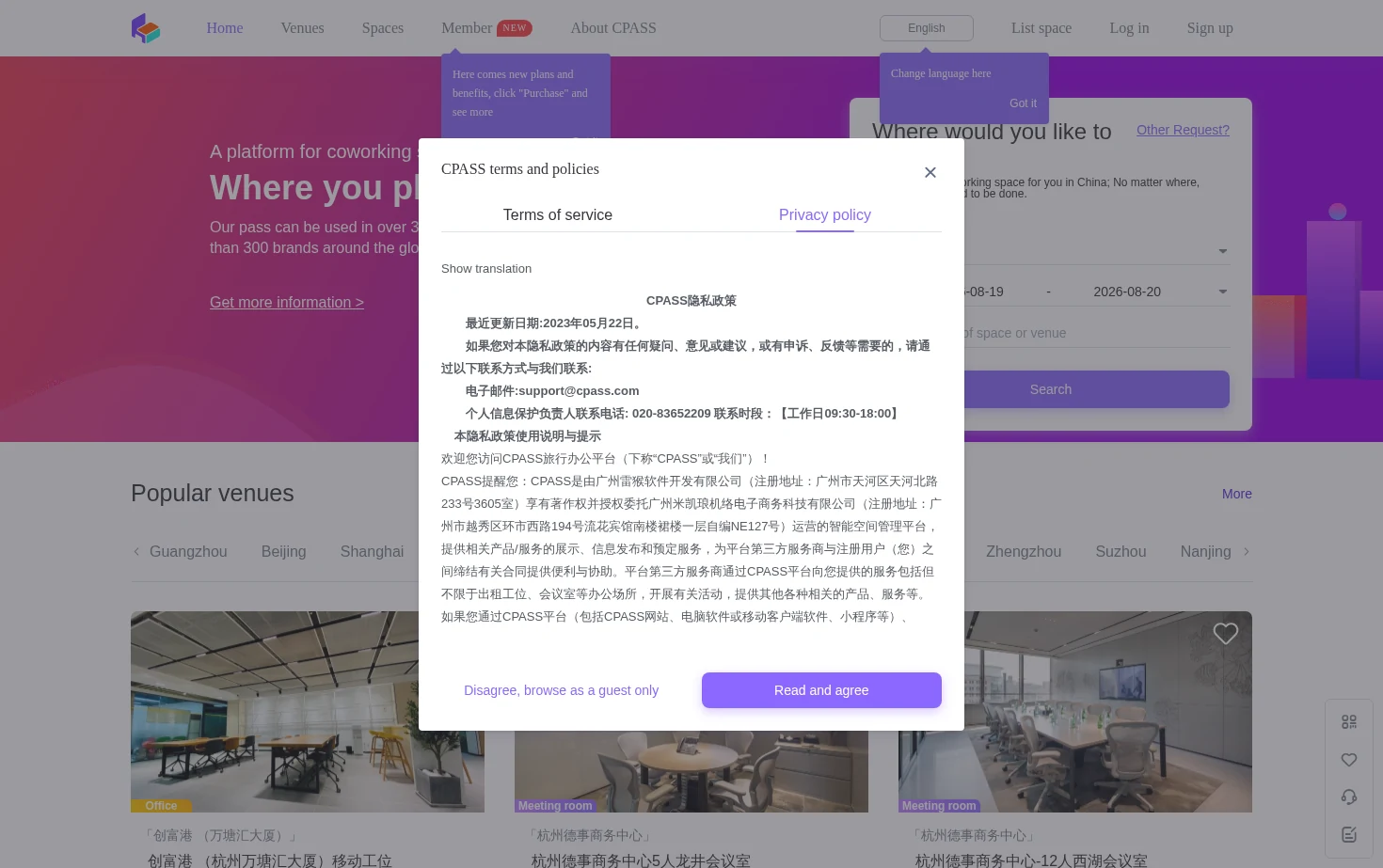Image resolution: width=1383 pixels, height=868 pixels.
Task: Select Suzhou city tab
Action: [1121, 552]
